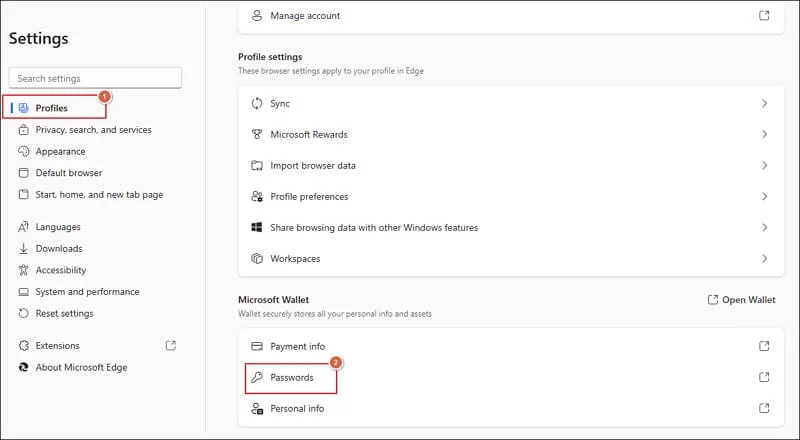Click the Profiles sidebar icon
800x440 pixels.
click(x=23, y=108)
